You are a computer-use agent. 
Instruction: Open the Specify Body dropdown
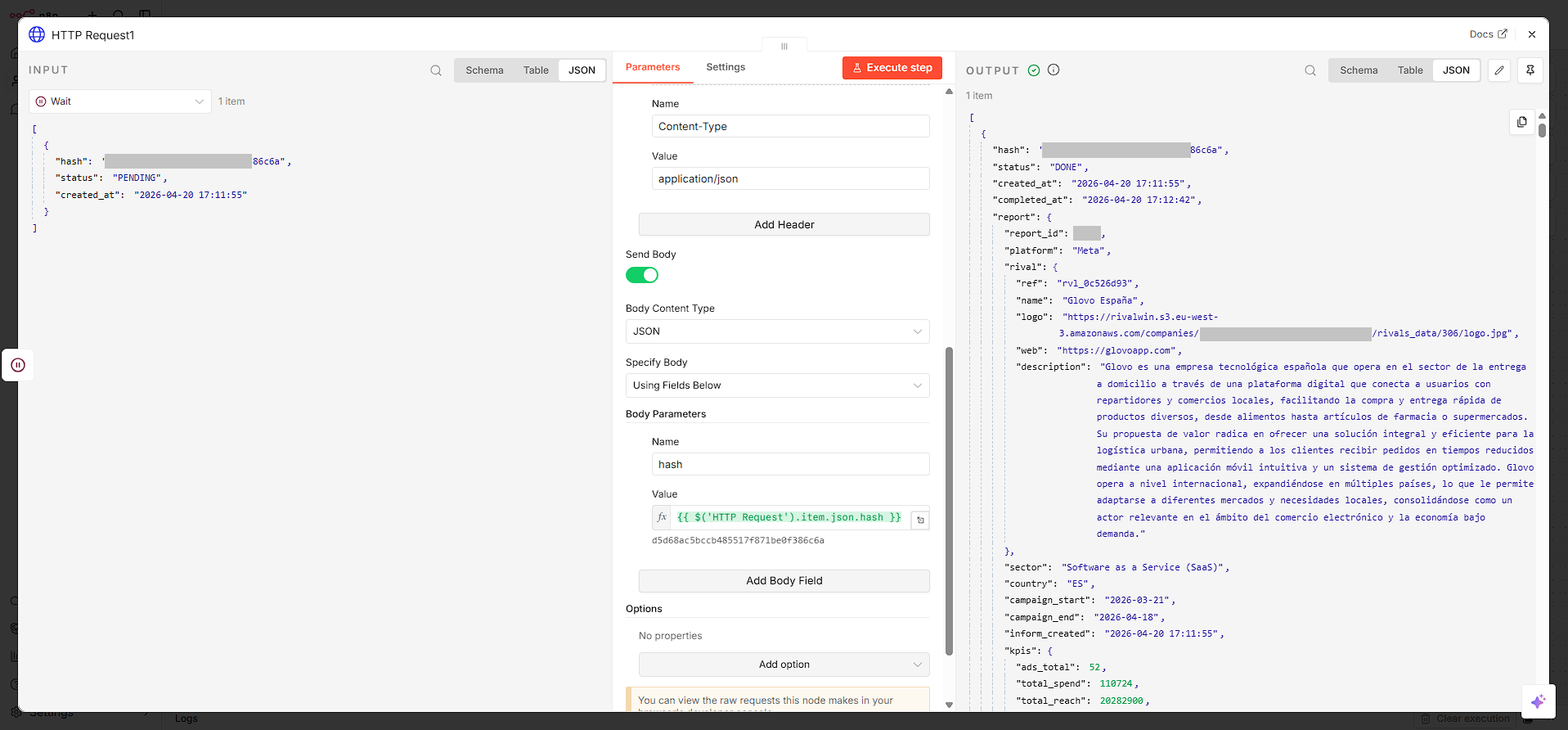tap(777, 385)
